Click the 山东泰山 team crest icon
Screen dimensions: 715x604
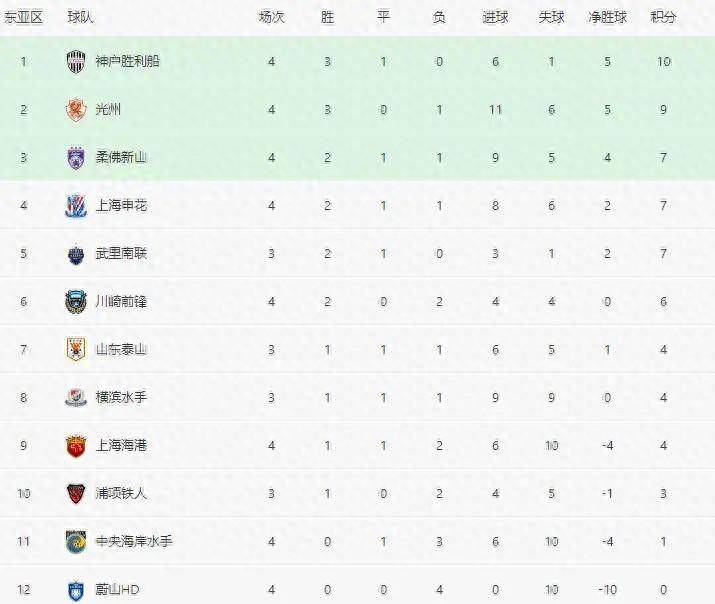tap(76, 349)
